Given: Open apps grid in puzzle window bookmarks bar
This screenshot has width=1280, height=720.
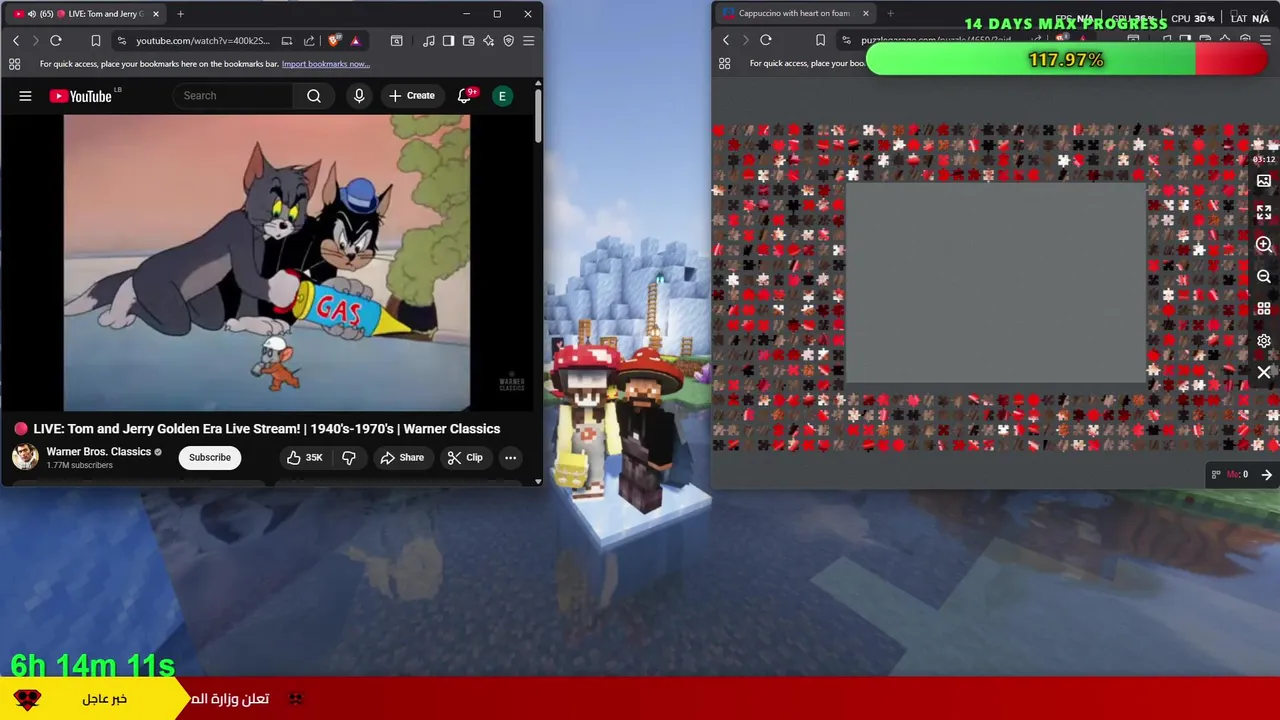Looking at the screenshot, I should [x=724, y=64].
